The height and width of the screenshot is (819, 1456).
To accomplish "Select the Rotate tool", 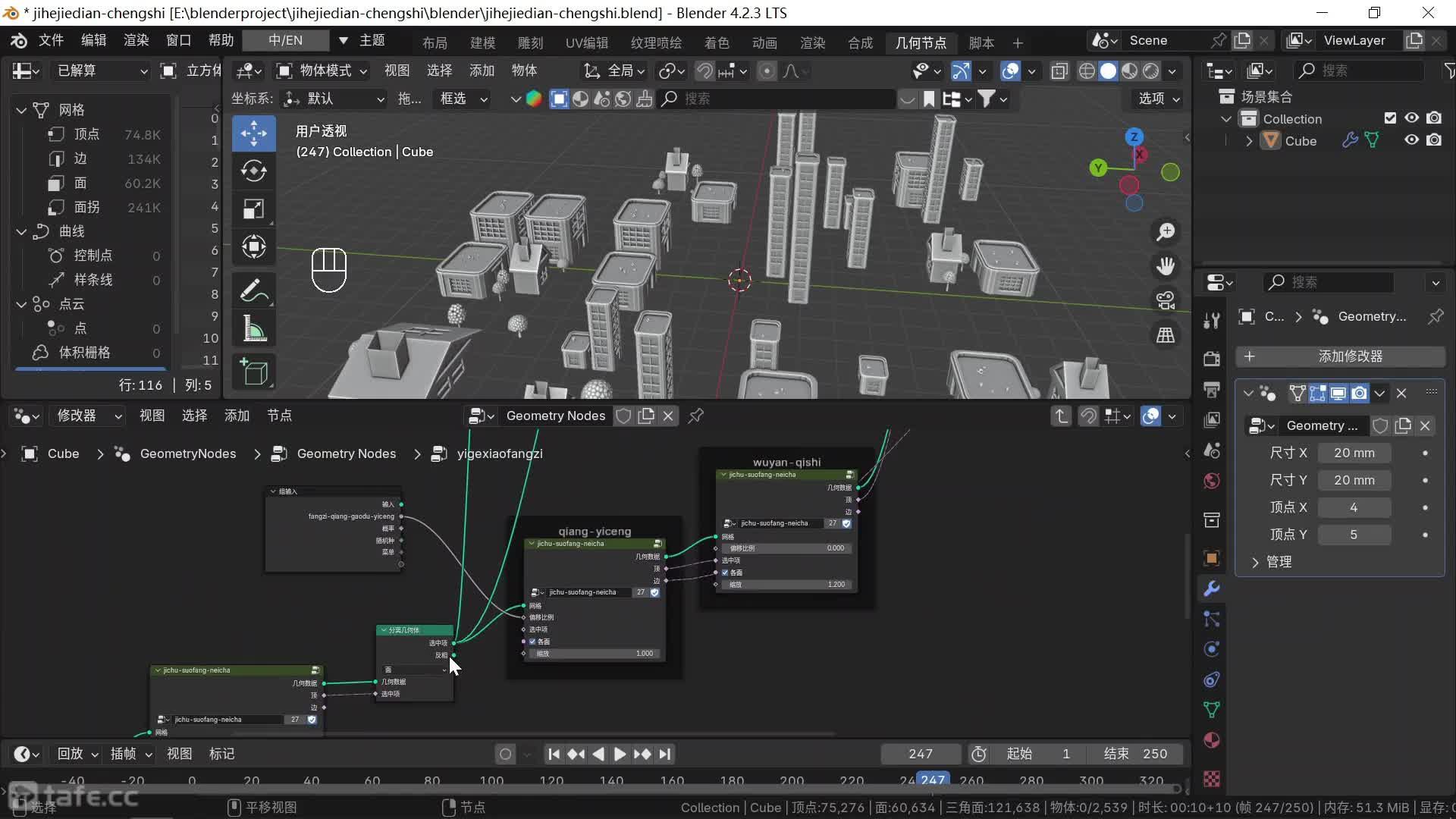I will click(253, 171).
